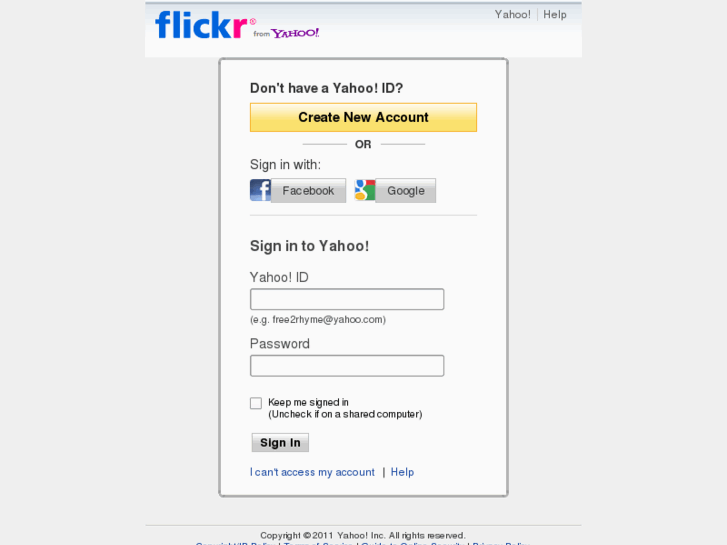Screen dimensions: 727x545
Task: Click the flickr logo
Action: (201, 25)
